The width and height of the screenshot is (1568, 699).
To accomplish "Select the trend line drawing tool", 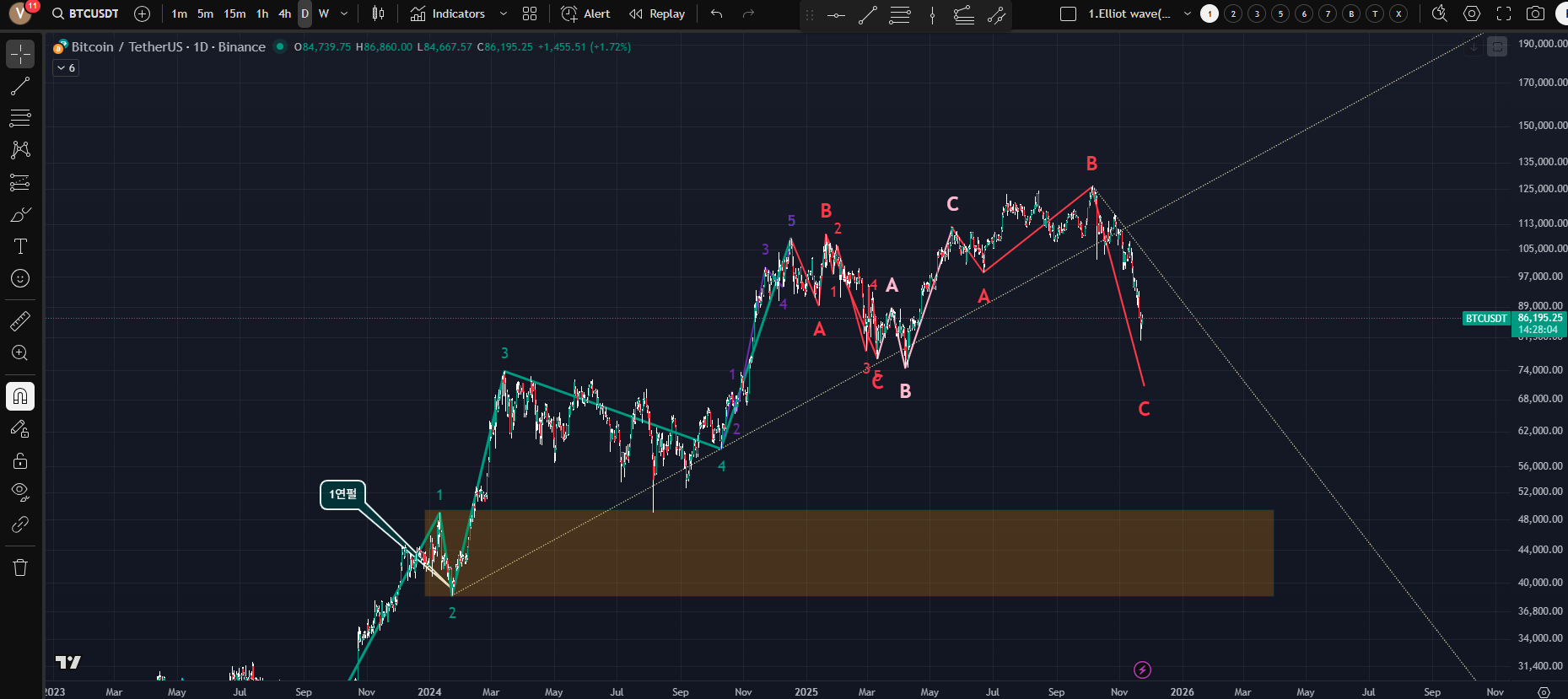I will pos(20,86).
